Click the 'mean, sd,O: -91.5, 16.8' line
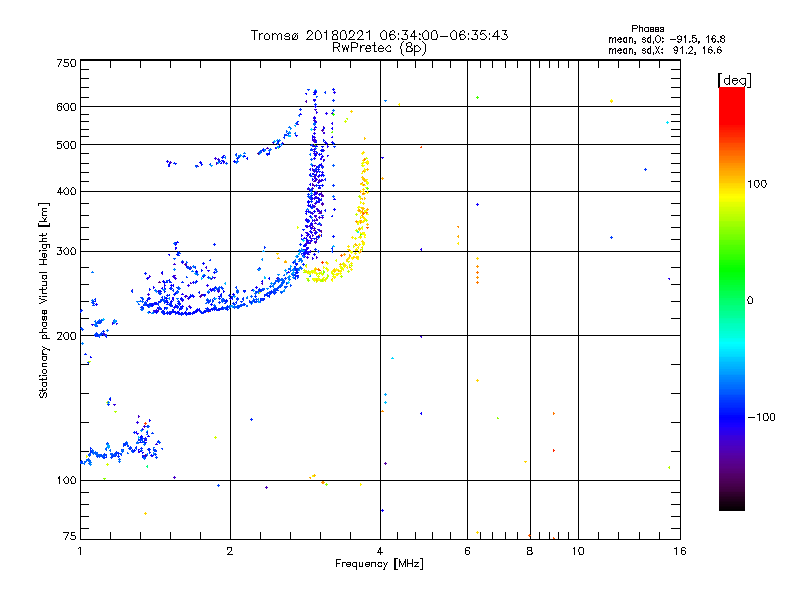This screenshot has height=600, width=800. coord(666,39)
